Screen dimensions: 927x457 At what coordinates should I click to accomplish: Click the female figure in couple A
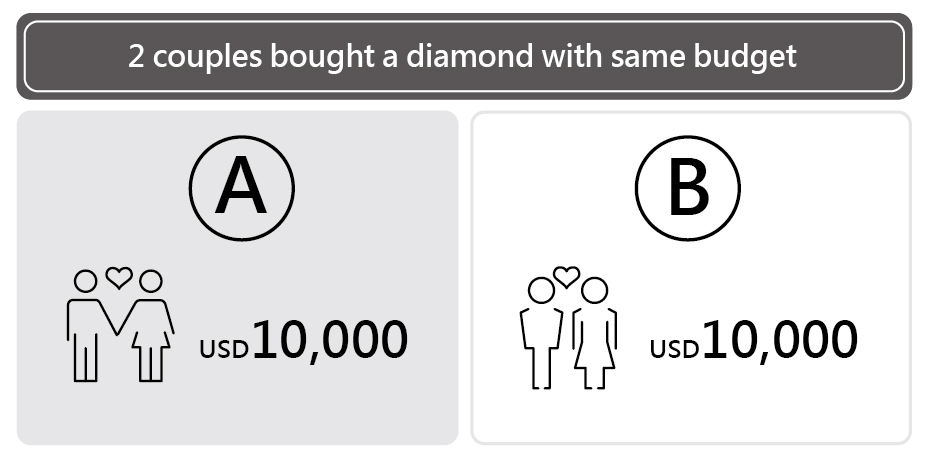pos(150,326)
